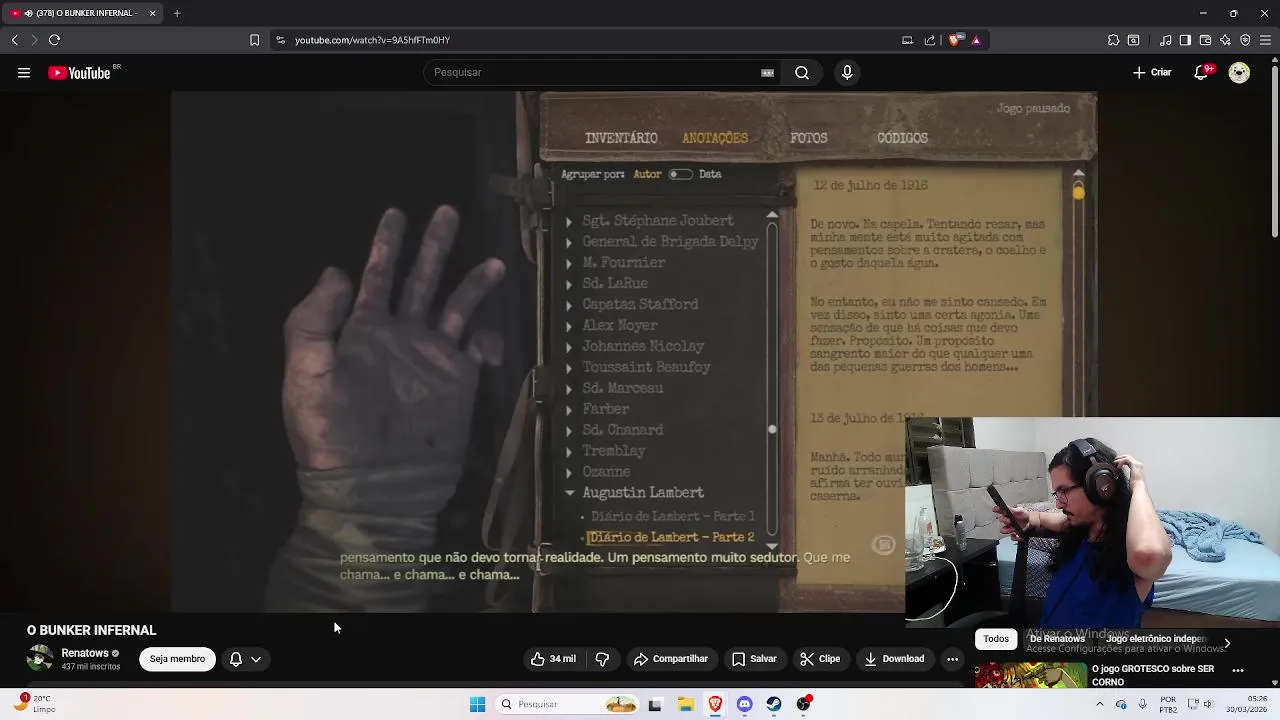Open the browser extensions puzzle icon
This screenshot has height=720, width=1280.
coord(1113,40)
